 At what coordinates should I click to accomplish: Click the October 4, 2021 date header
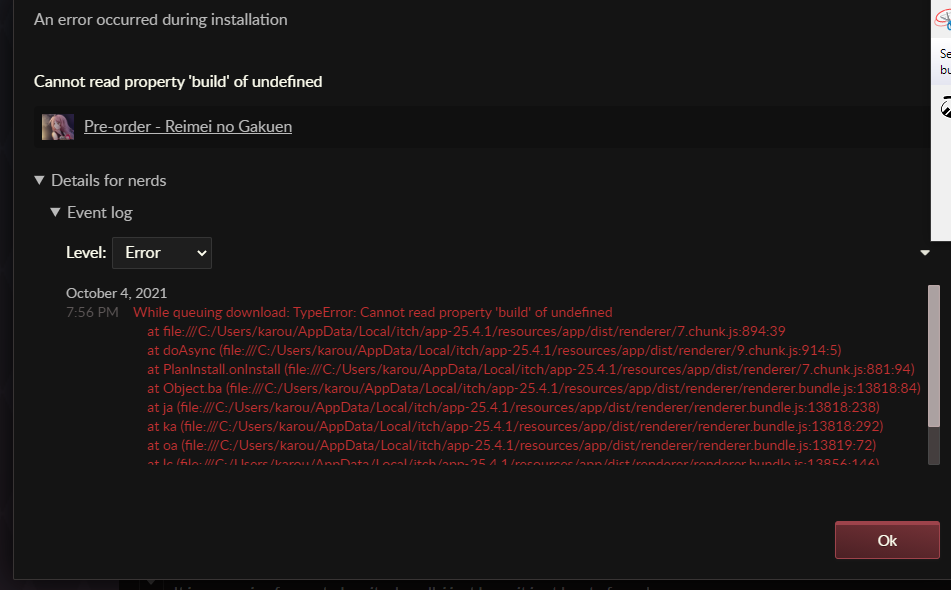[116, 293]
